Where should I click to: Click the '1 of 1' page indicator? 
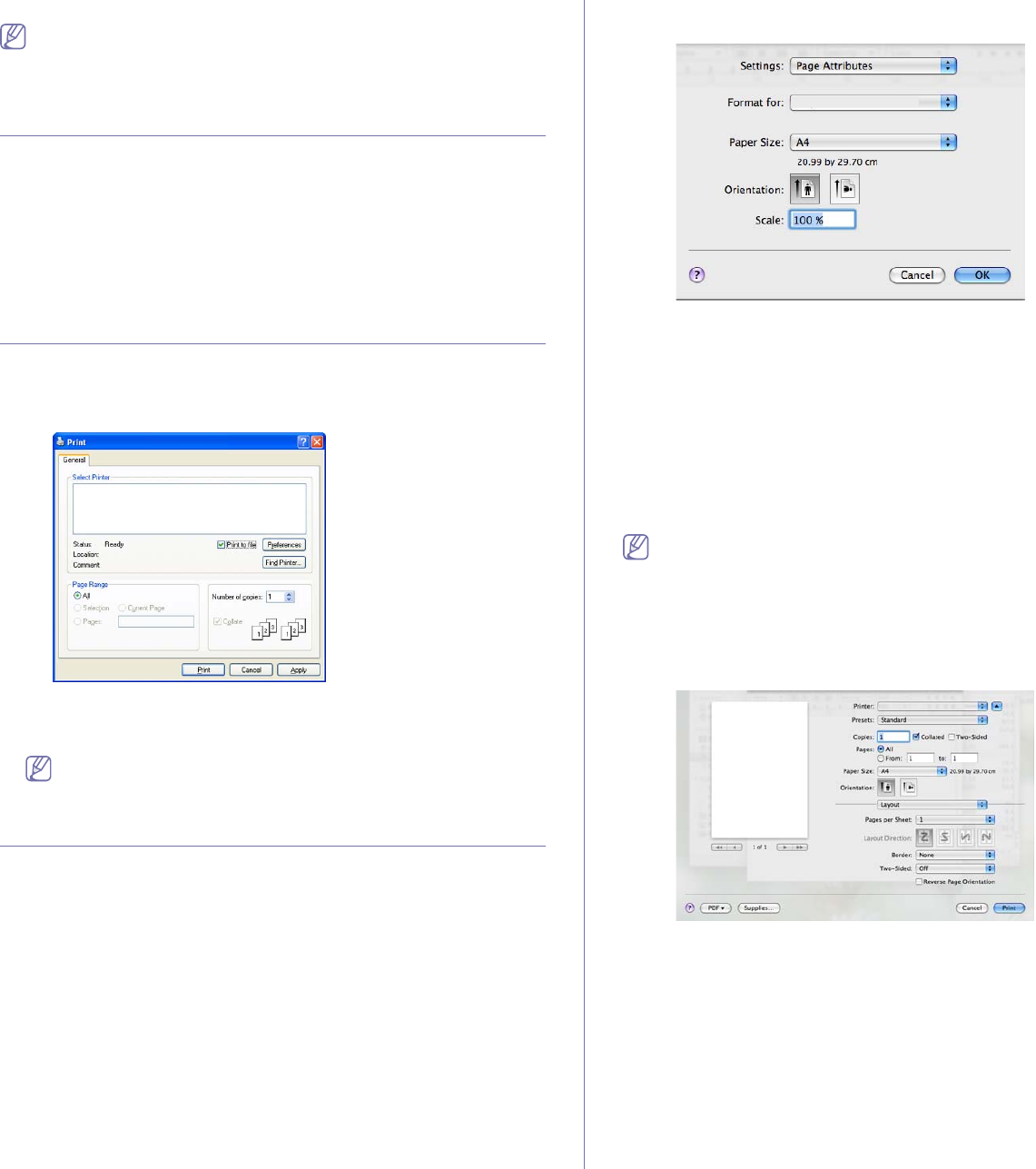click(759, 847)
